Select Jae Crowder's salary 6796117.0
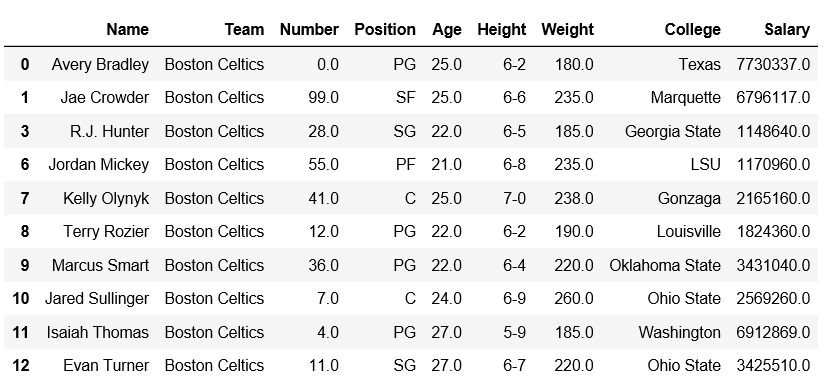The height and width of the screenshot is (390, 835). tap(773, 98)
